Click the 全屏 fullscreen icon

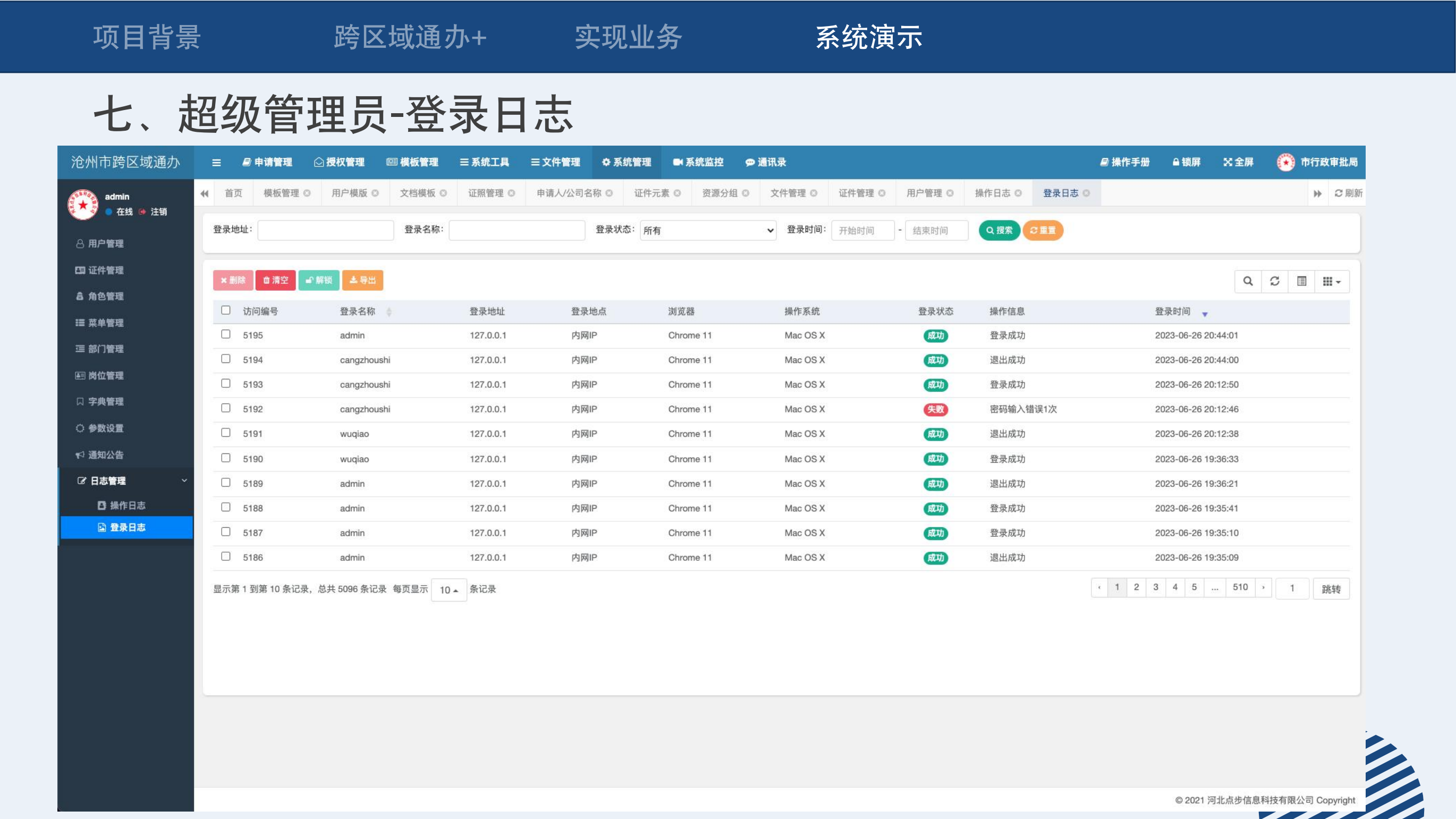[x=1228, y=162]
